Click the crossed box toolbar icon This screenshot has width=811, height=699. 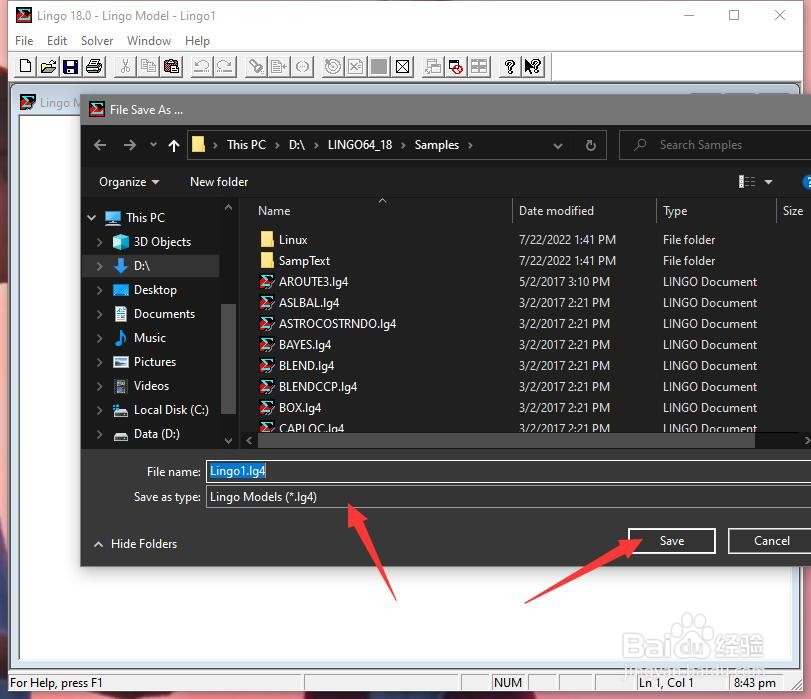click(x=402, y=66)
